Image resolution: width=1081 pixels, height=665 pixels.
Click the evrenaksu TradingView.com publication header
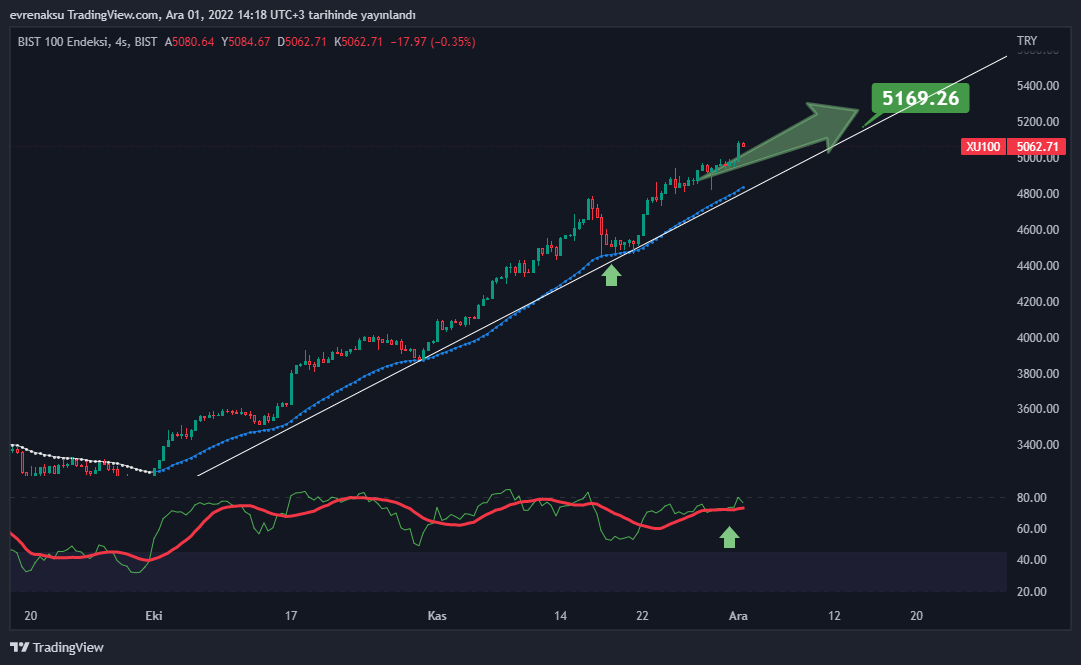[x=212, y=14]
